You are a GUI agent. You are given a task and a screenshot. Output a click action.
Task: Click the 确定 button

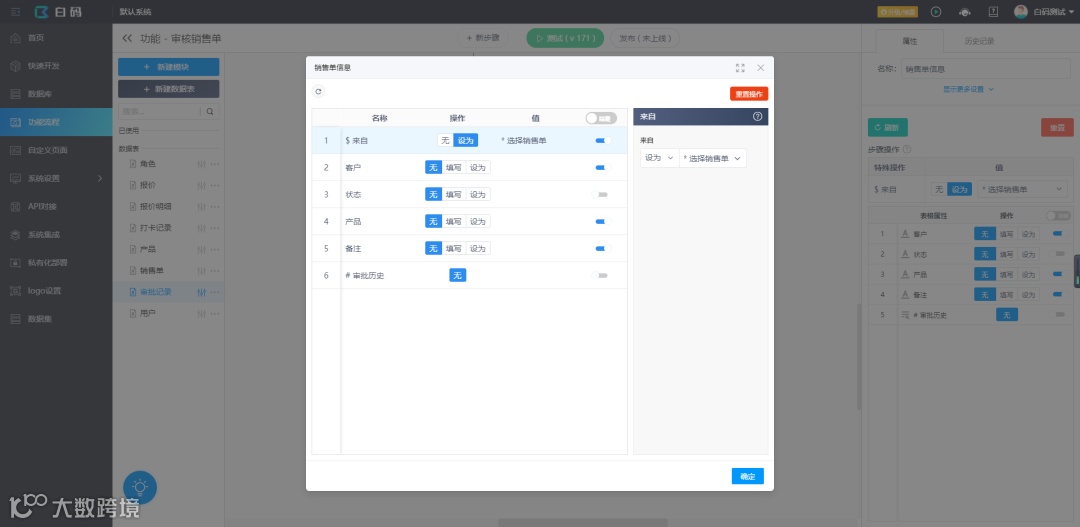[x=747, y=476]
